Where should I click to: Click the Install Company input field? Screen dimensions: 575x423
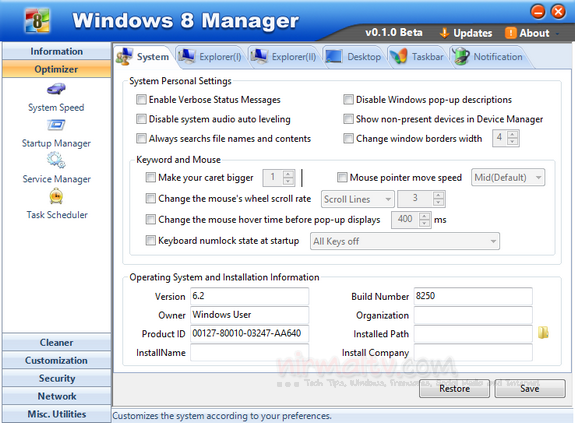(473, 352)
